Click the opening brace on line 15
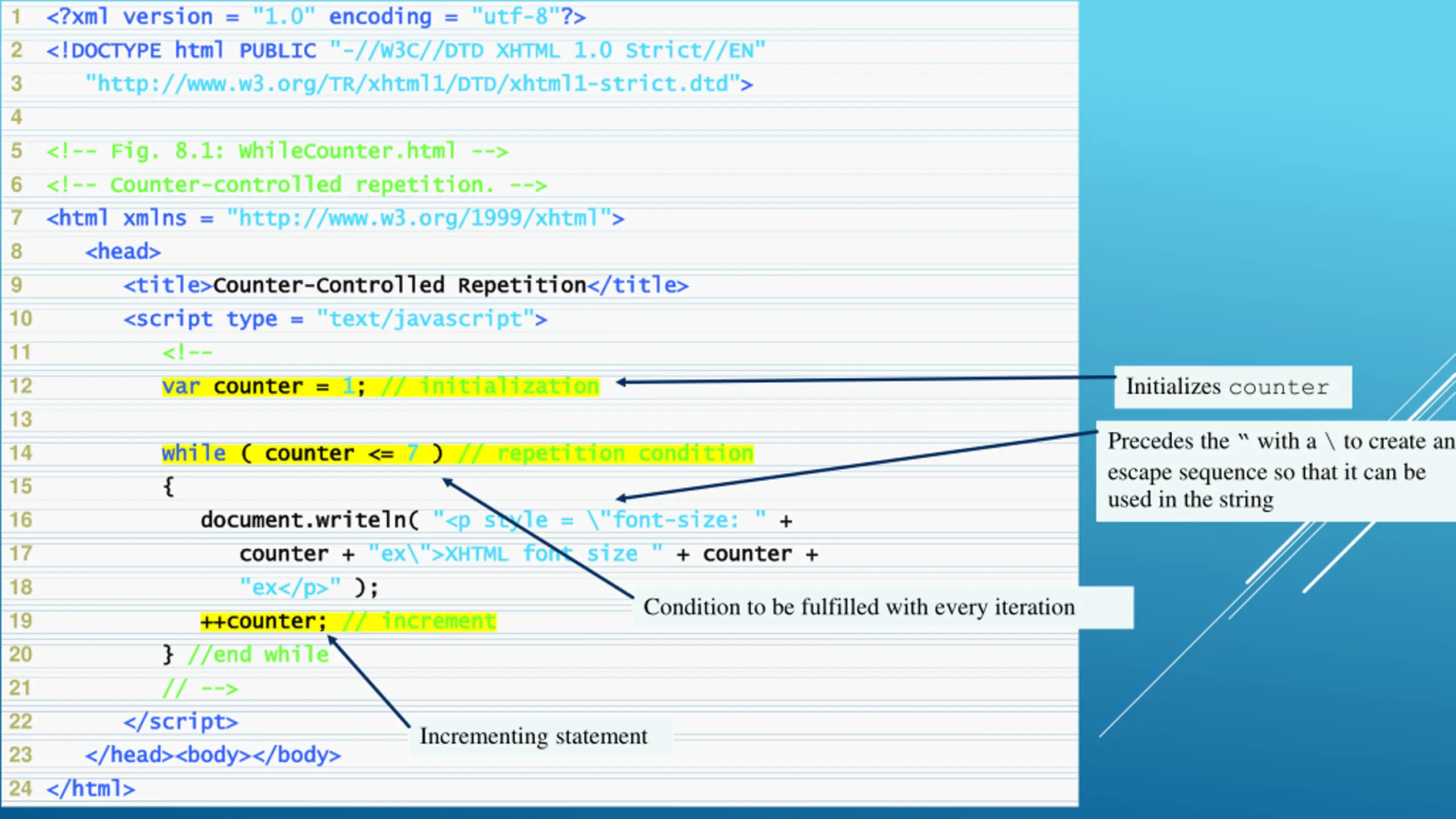The width and height of the screenshot is (1456, 819). coord(168,487)
